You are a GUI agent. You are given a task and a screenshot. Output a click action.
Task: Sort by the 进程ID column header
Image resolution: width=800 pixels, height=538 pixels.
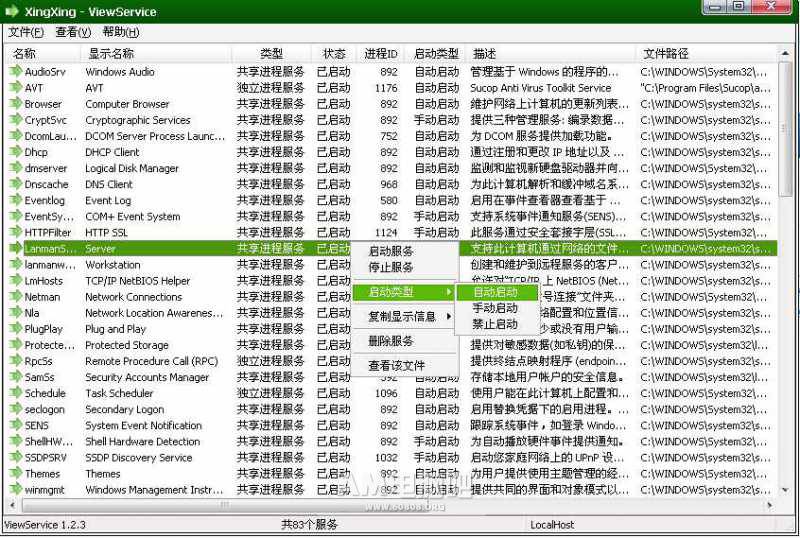pyautogui.click(x=381, y=53)
